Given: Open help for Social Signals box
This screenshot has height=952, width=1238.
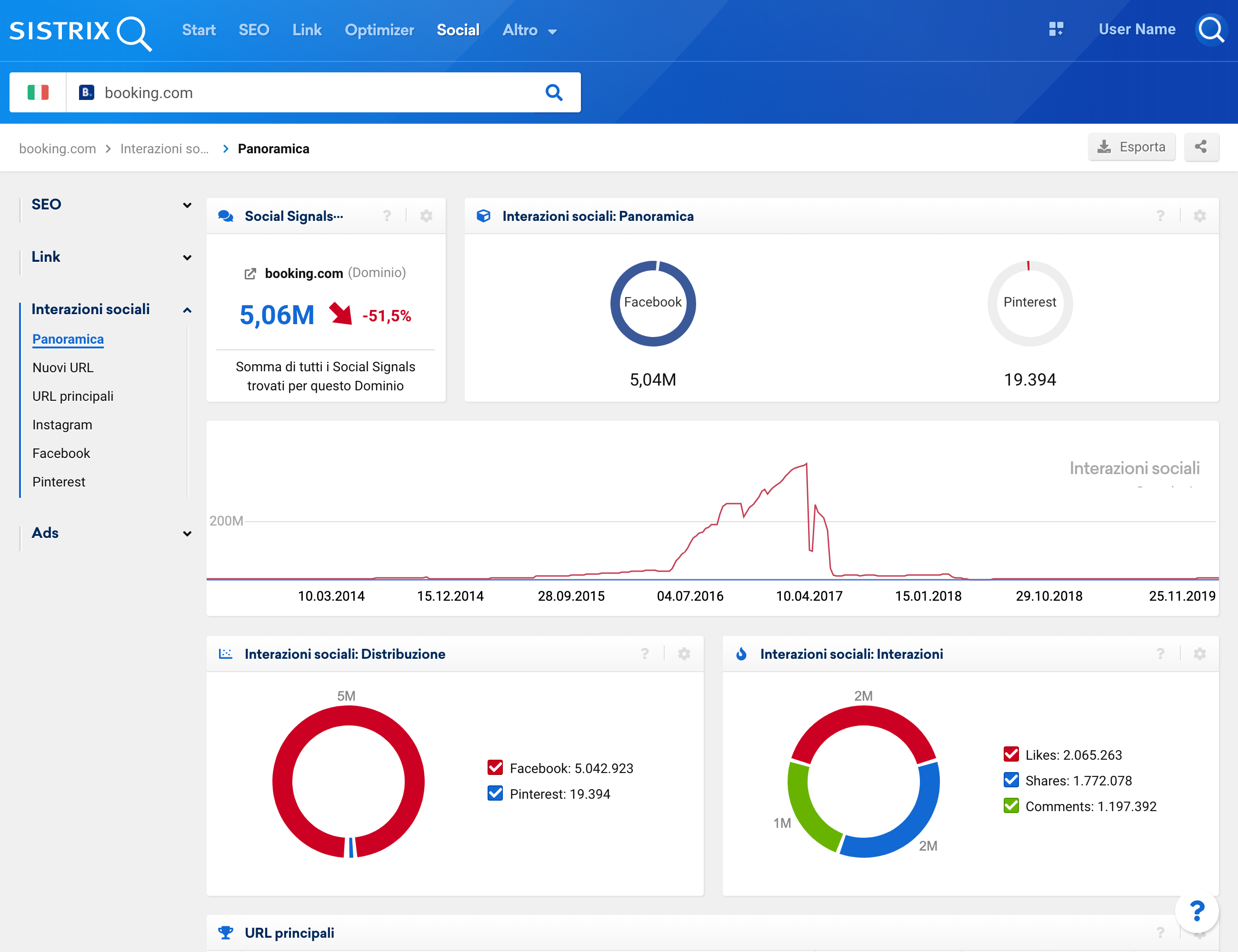Looking at the screenshot, I should pos(387,216).
